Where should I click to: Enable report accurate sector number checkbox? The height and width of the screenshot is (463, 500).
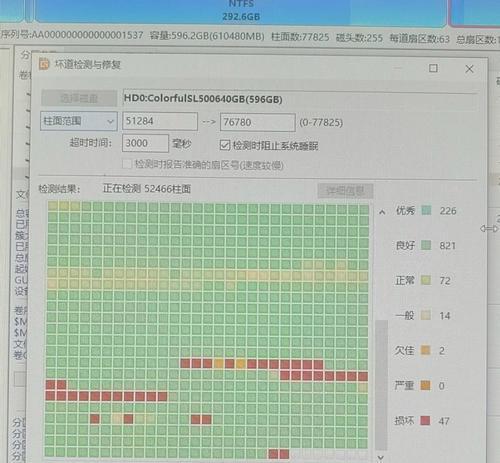click(x=127, y=164)
